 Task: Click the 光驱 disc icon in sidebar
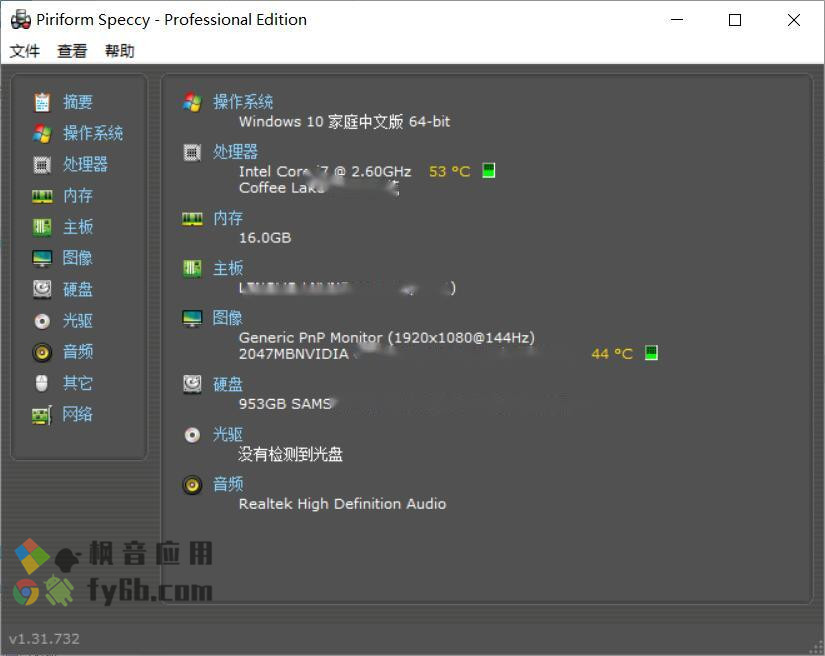click(42, 321)
